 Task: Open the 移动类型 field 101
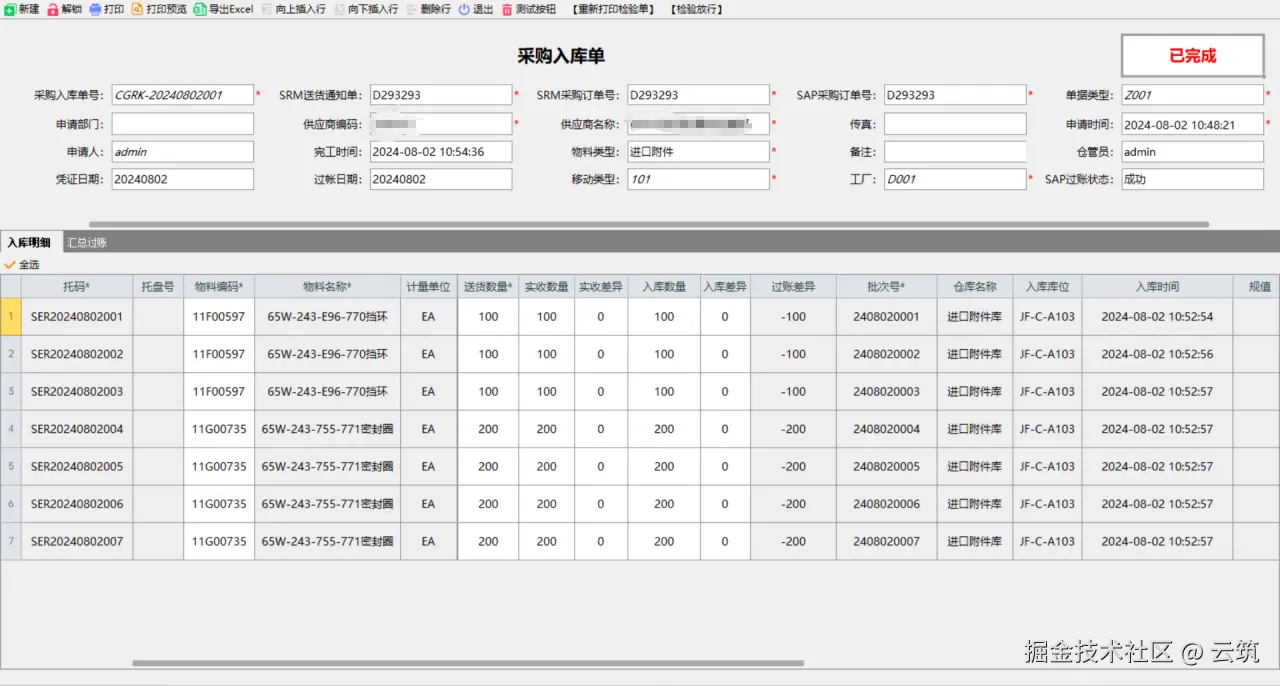[698, 179]
